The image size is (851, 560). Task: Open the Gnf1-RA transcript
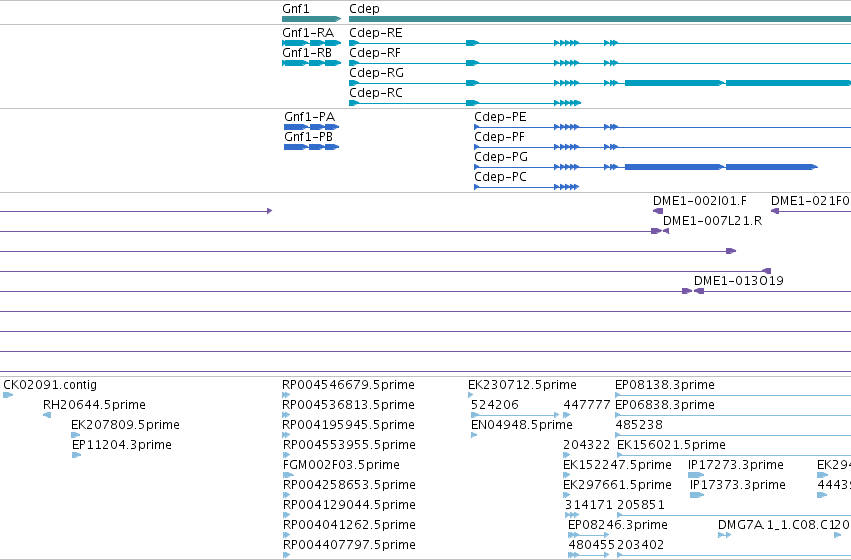point(312,43)
